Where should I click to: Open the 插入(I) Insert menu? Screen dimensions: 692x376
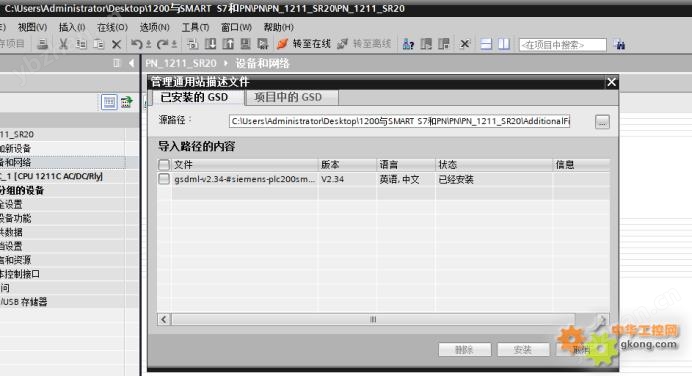(x=72, y=27)
